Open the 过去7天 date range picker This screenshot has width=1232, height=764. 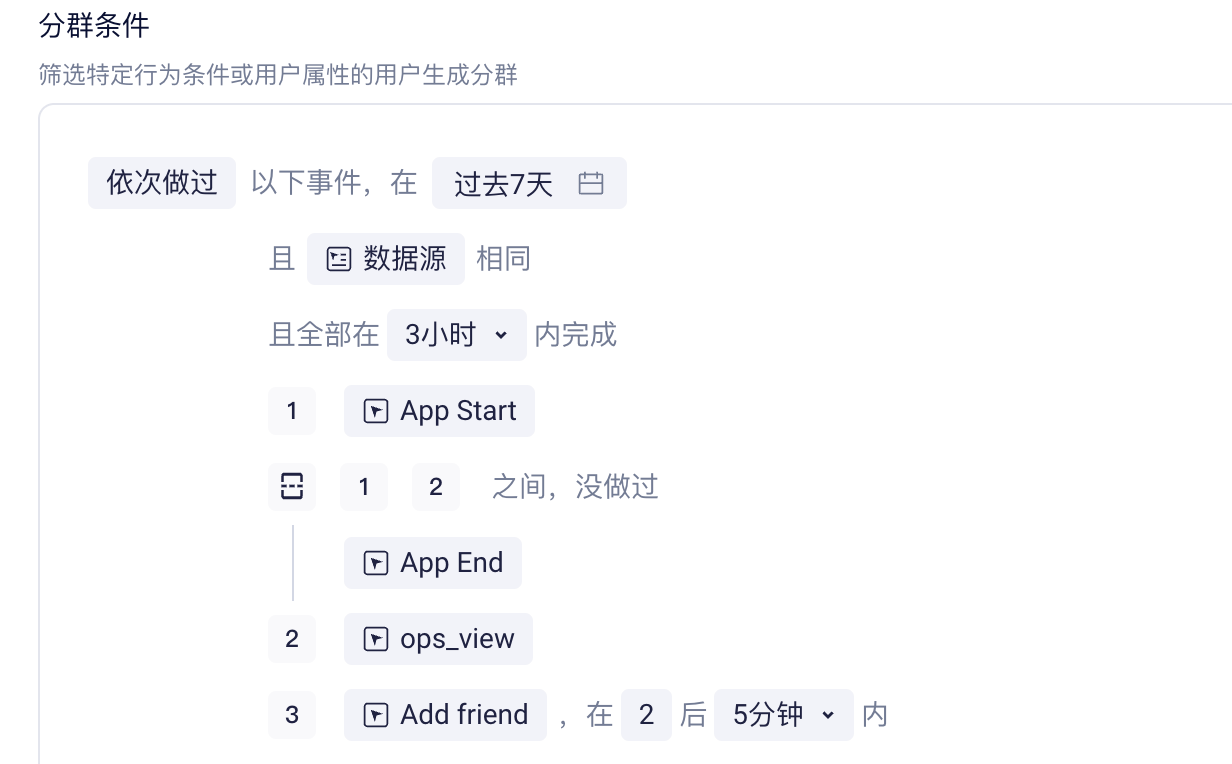pyautogui.click(x=529, y=183)
